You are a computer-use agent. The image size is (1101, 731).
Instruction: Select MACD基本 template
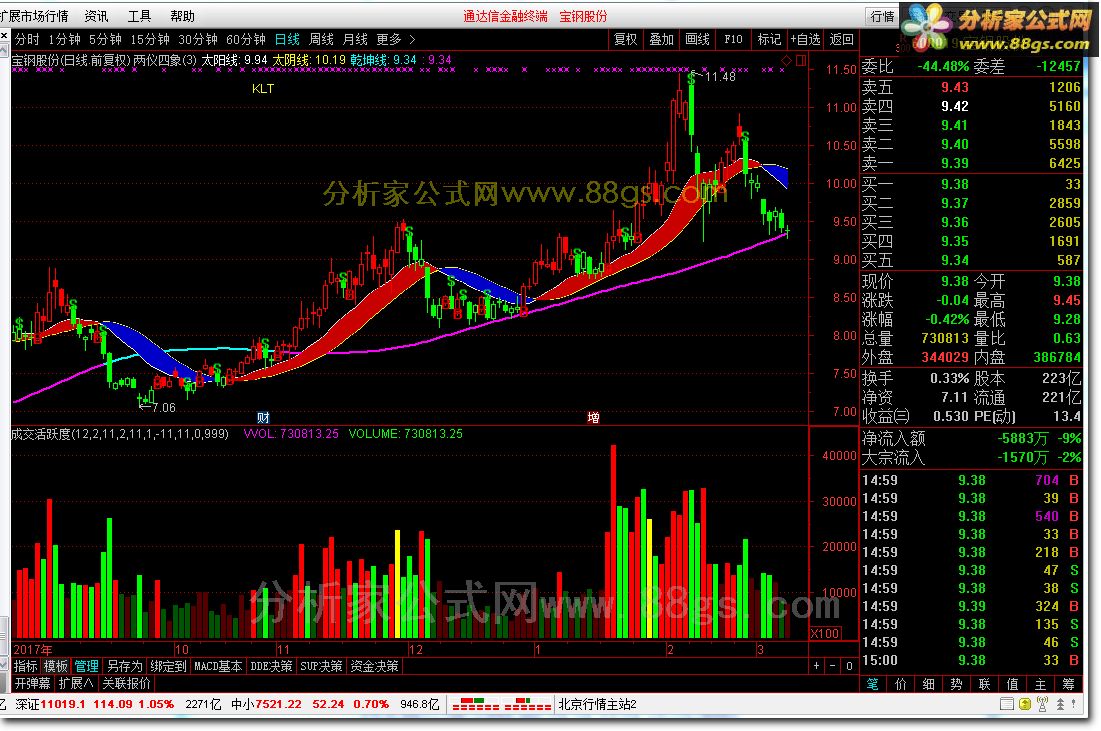tap(218, 666)
